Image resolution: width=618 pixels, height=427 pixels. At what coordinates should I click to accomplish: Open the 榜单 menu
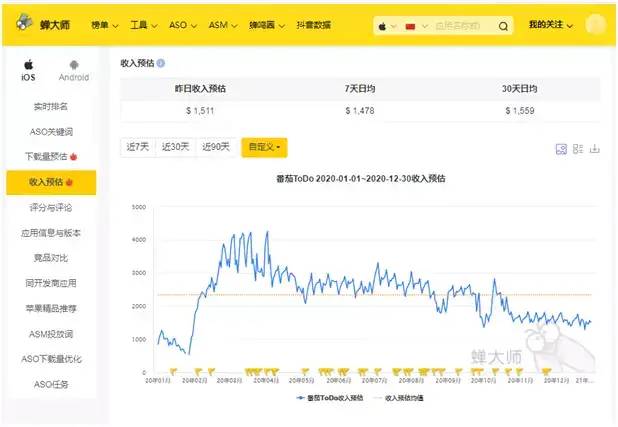(x=104, y=25)
